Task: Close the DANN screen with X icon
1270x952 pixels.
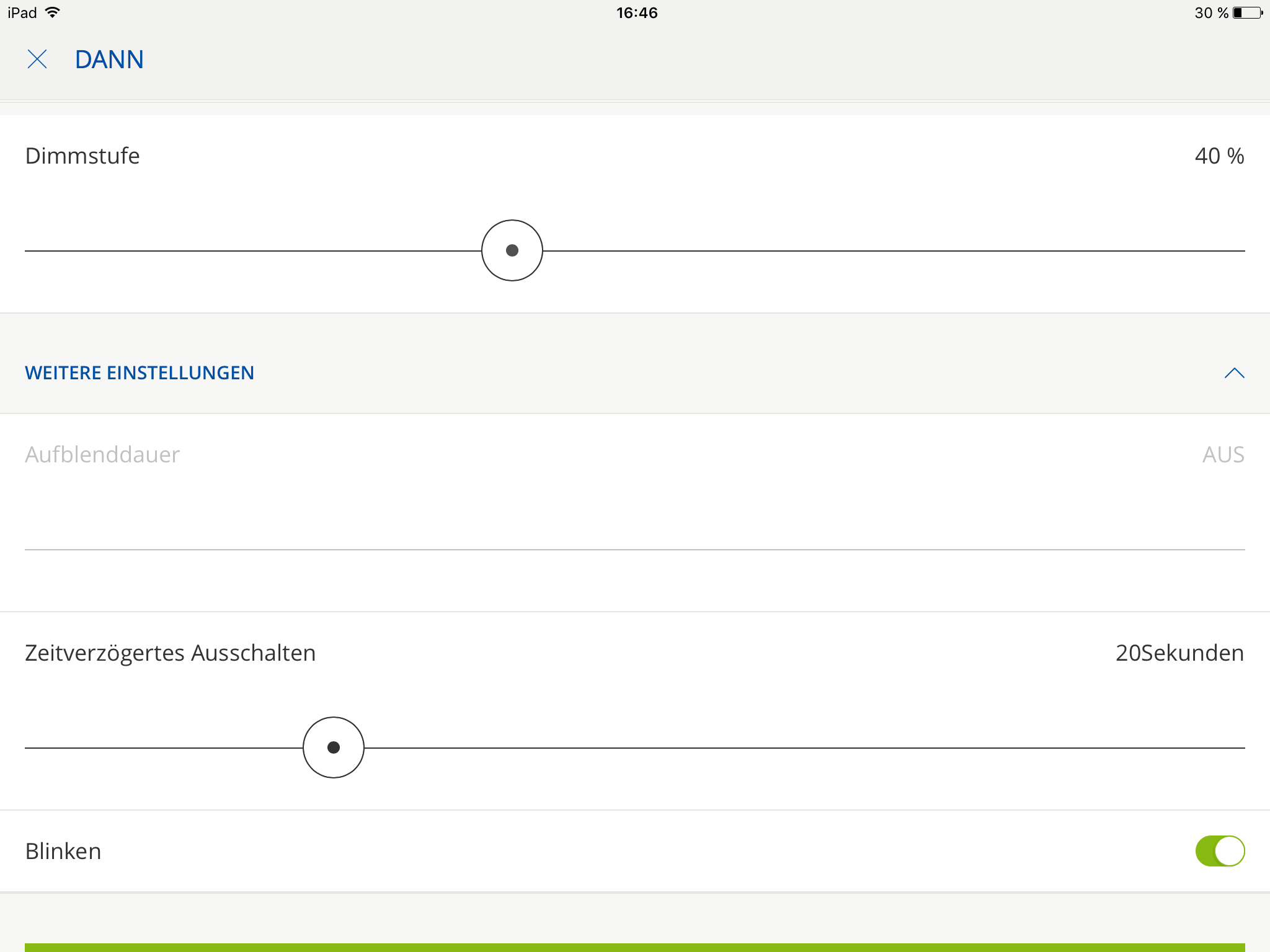Action: point(37,59)
